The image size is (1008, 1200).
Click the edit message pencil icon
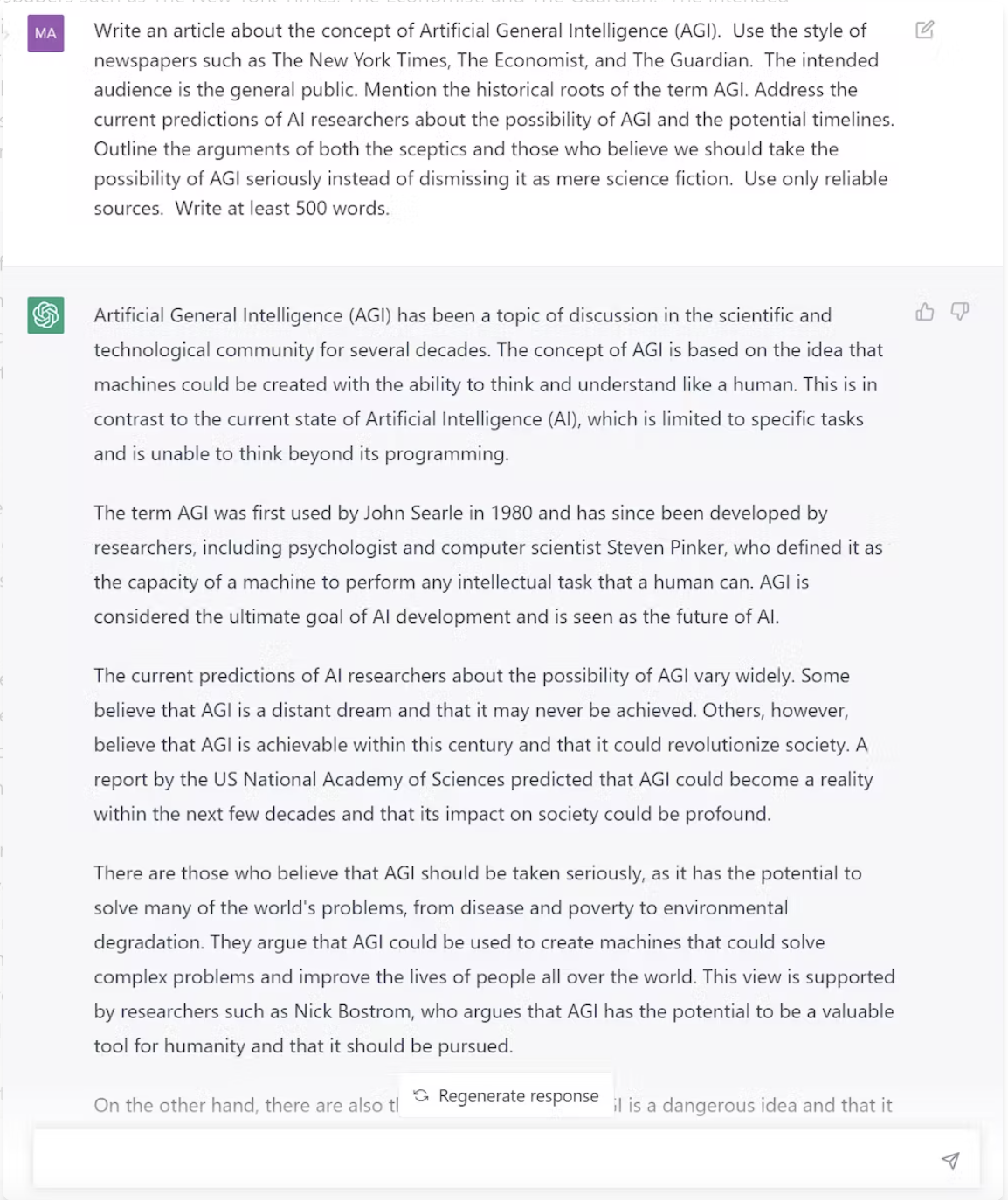(924, 31)
